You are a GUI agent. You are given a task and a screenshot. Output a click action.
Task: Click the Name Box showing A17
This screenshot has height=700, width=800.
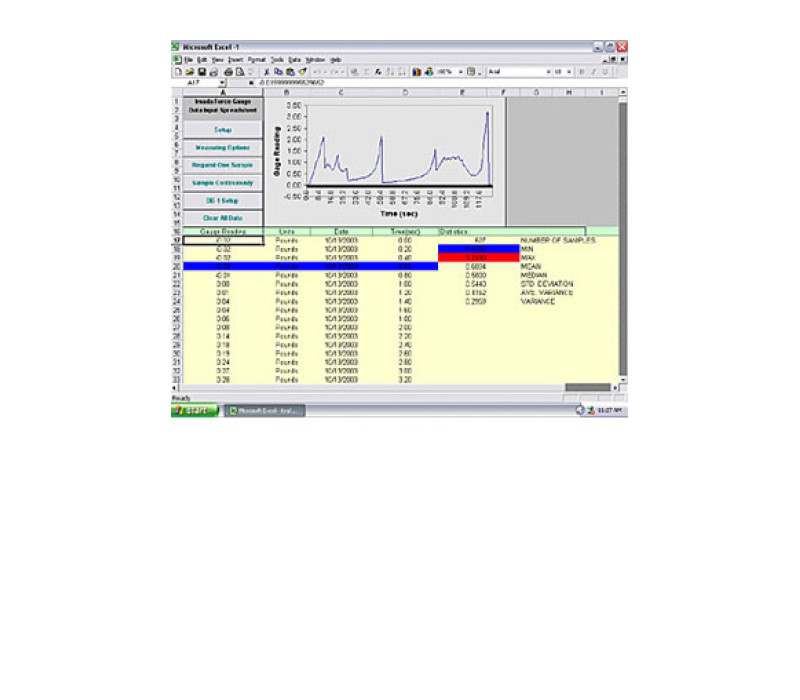[x=196, y=83]
